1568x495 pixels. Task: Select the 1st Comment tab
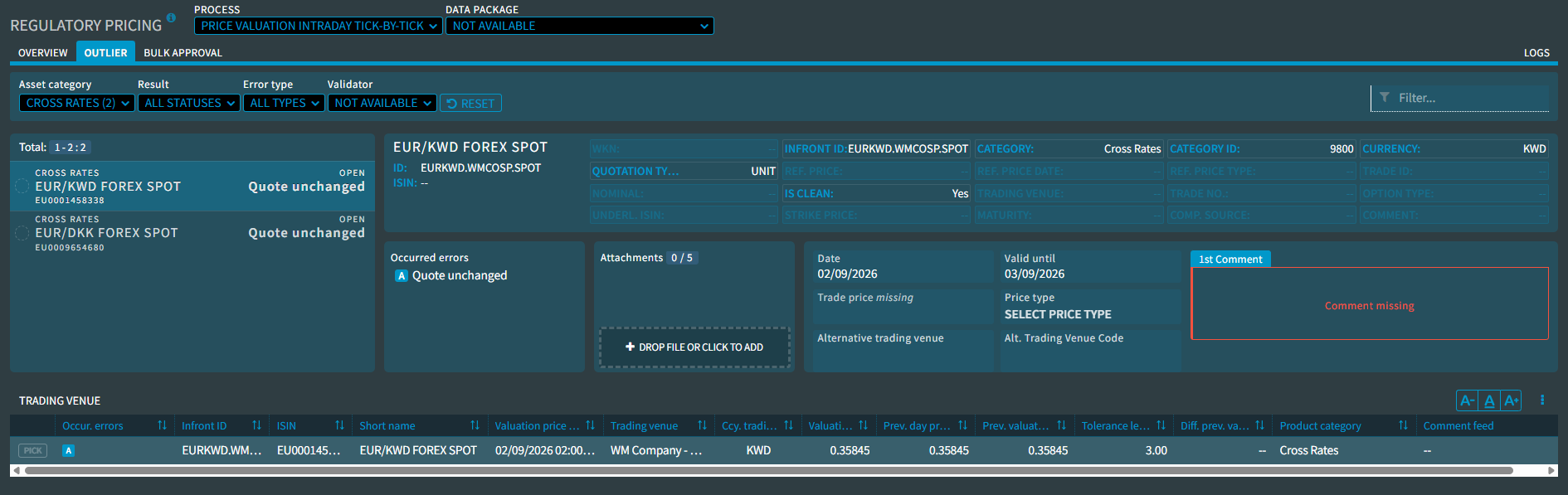click(1230, 259)
